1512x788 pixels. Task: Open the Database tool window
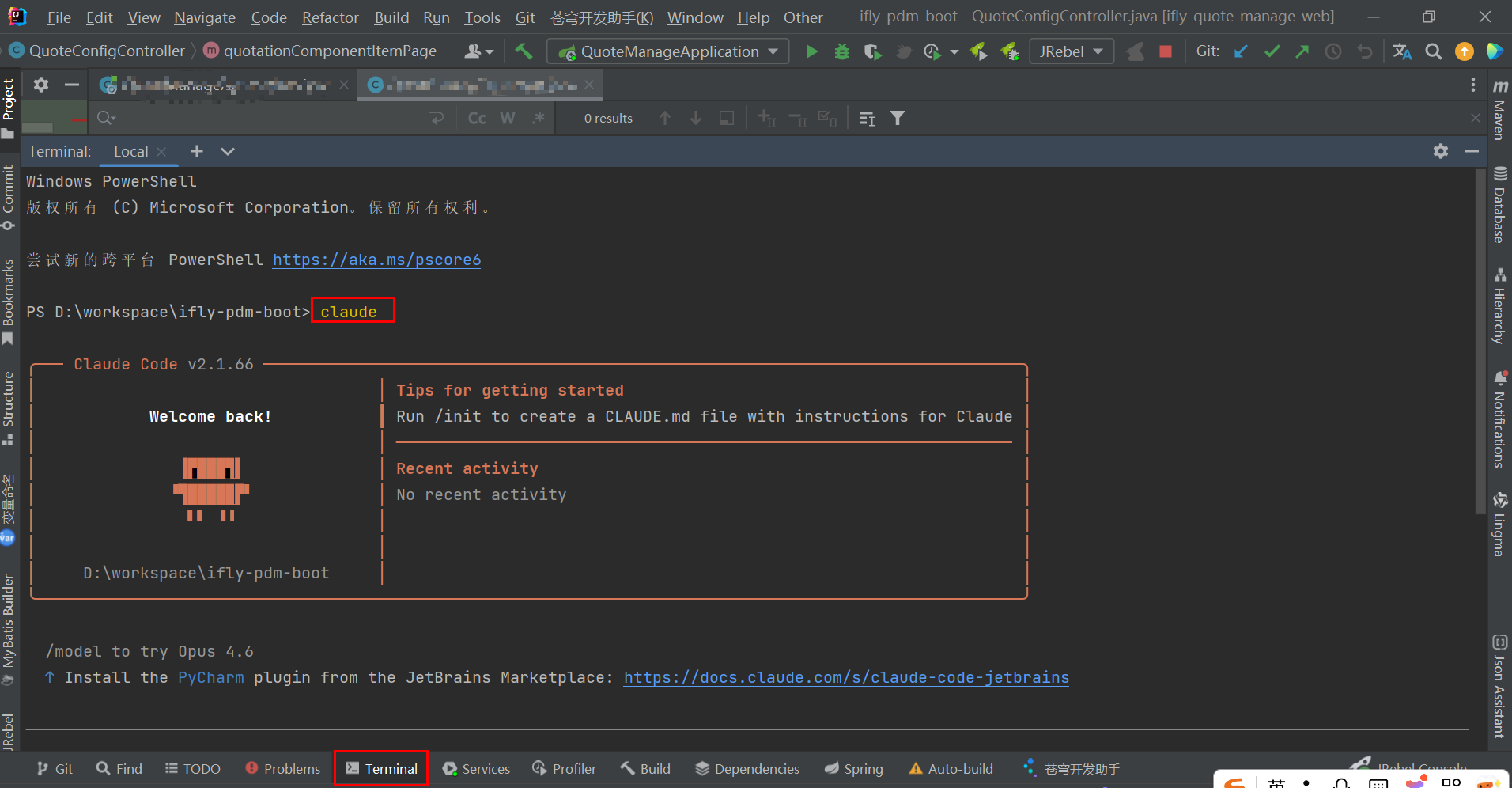click(1499, 204)
